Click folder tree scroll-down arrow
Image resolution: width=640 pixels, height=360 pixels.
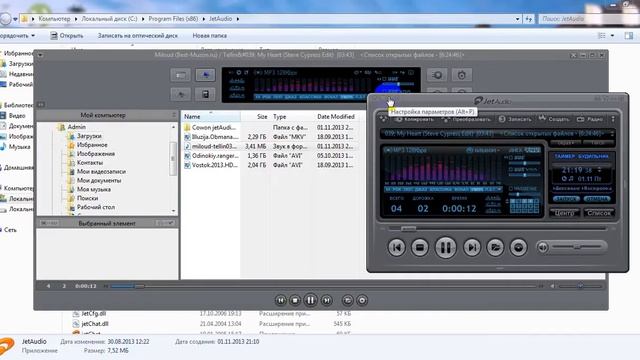(x=173, y=211)
